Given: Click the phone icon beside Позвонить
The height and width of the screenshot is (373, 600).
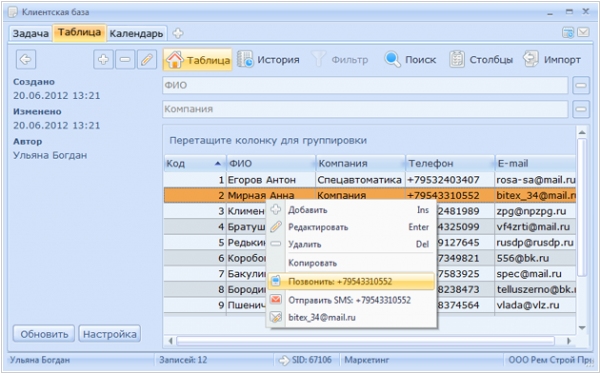Looking at the screenshot, I should [x=276, y=282].
